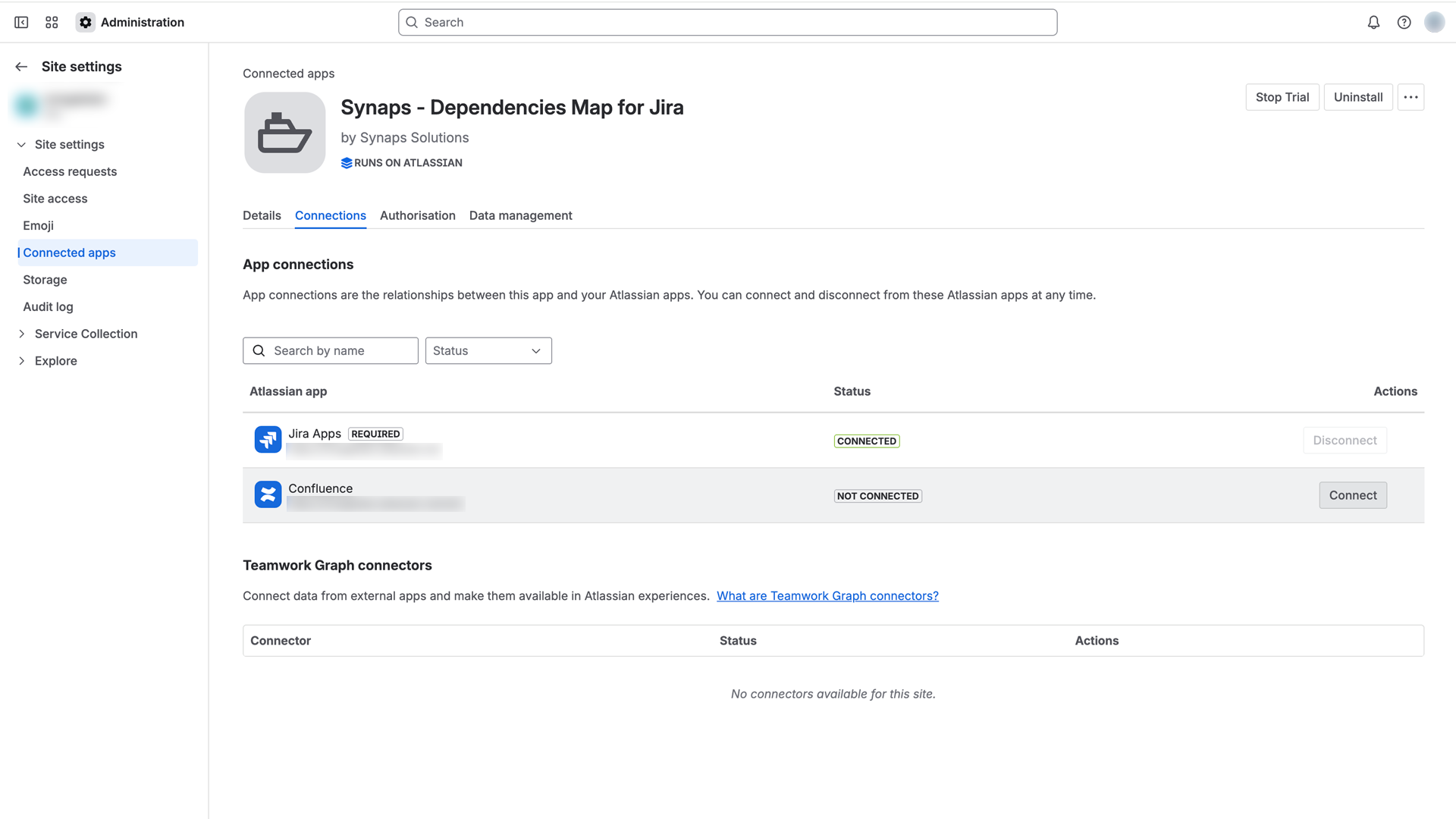Click the Actions column header in App connections
The image size is (1456, 819).
(x=1395, y=391)
